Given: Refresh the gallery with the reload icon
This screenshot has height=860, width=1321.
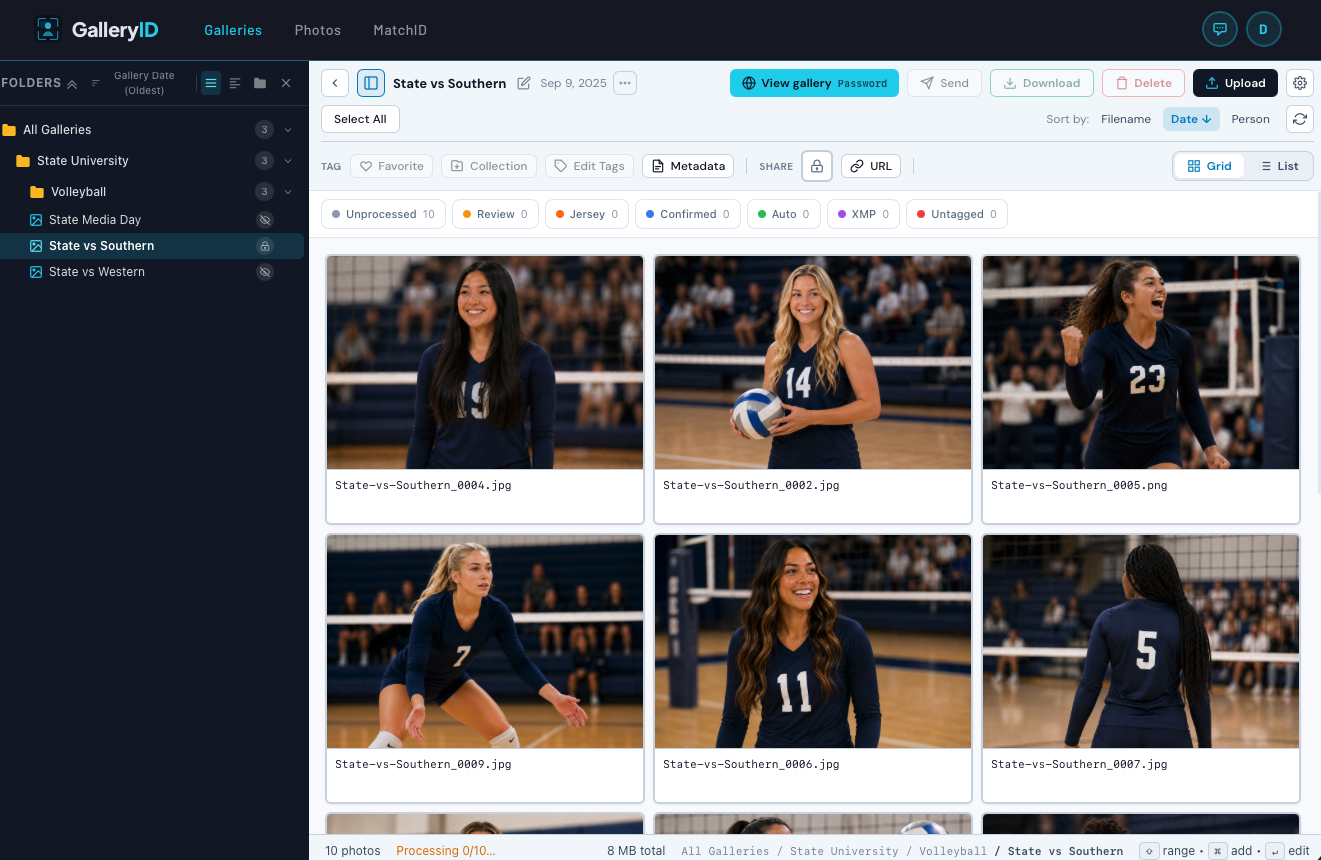Looking at the screenshot, I should [x=1300, y=119].
